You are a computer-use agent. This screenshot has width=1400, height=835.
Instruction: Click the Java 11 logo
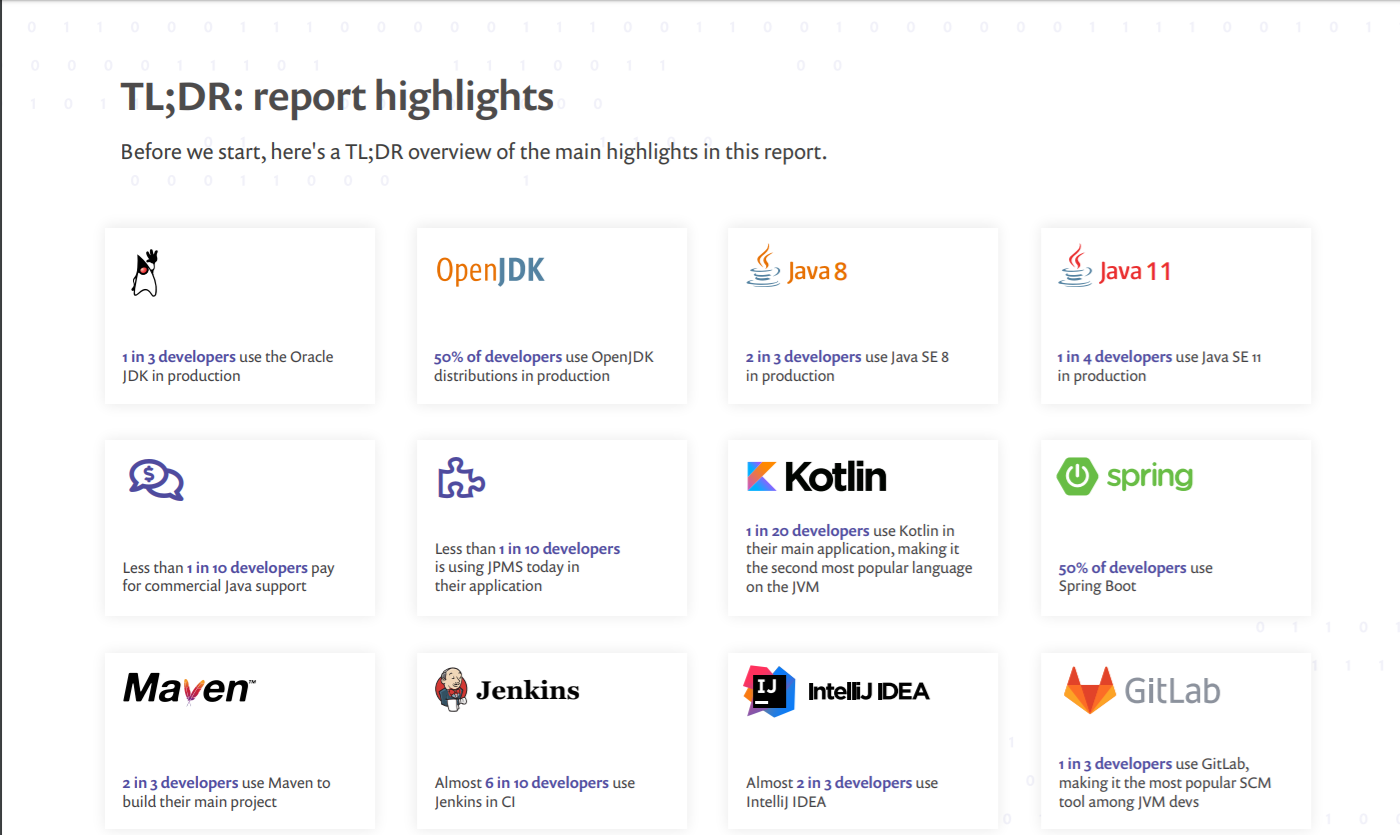pyautogui.click(x=1115, y=267)
